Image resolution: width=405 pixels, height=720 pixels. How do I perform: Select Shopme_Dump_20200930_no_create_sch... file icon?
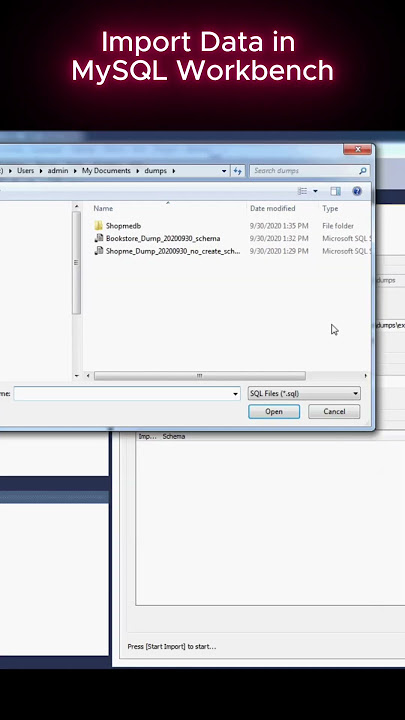coord(98,251)
